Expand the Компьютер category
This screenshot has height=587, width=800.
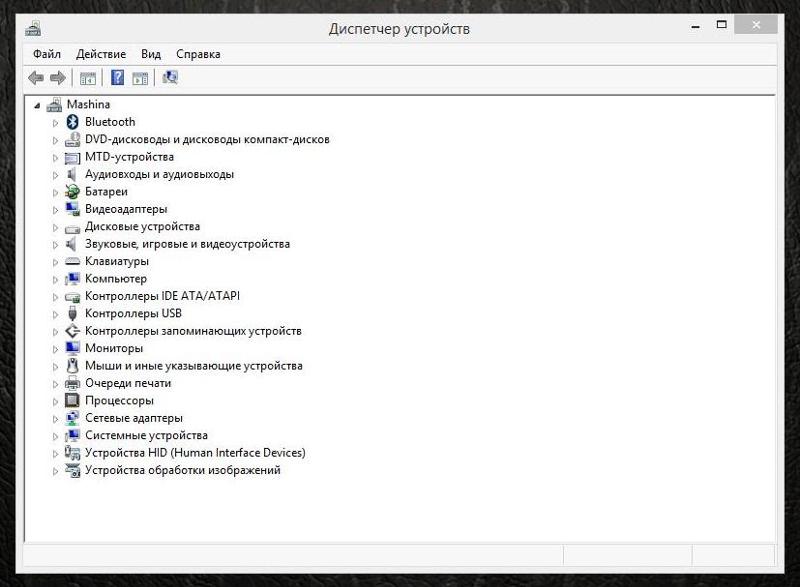[x=55, y=279]
